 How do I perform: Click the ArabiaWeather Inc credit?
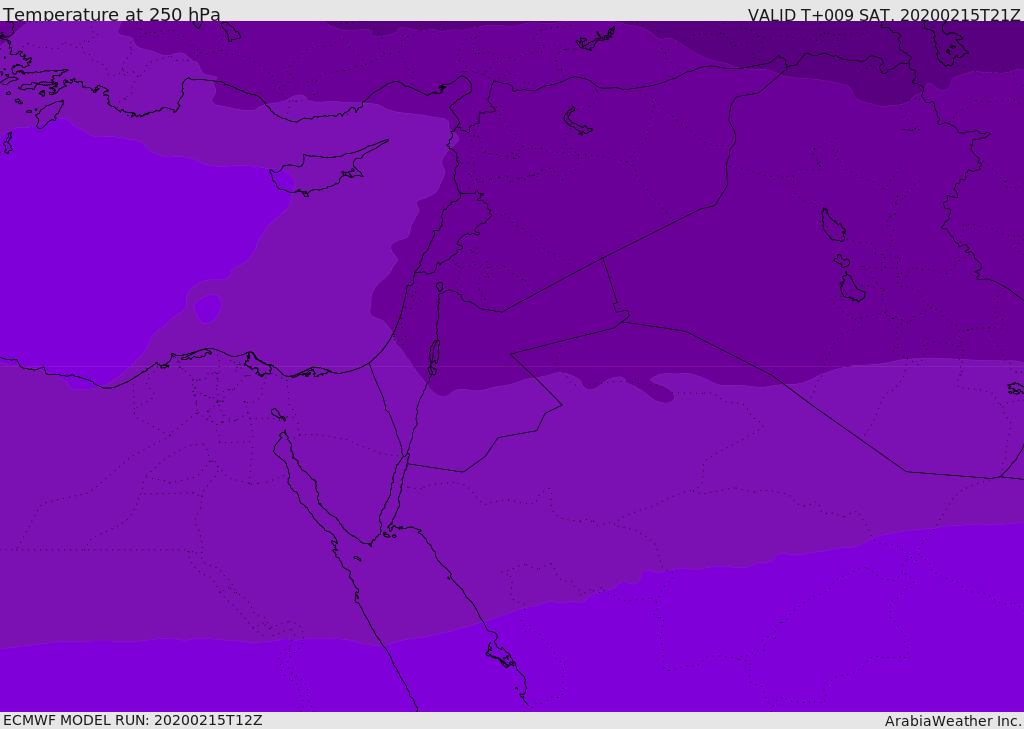952,721
